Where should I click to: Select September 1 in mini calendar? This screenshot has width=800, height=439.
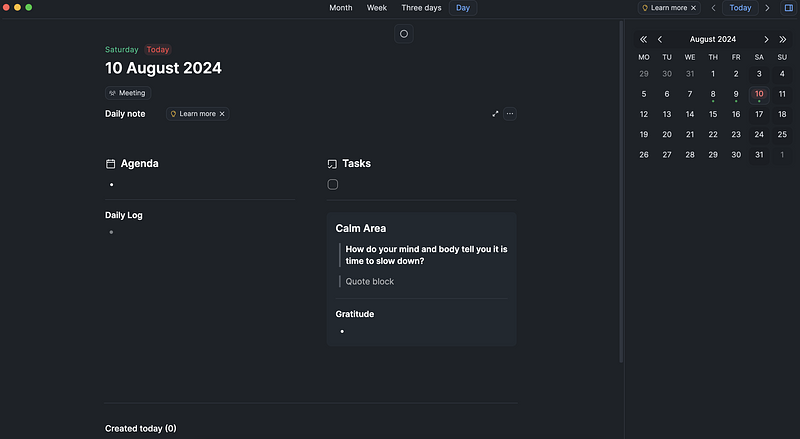[782, 155]
